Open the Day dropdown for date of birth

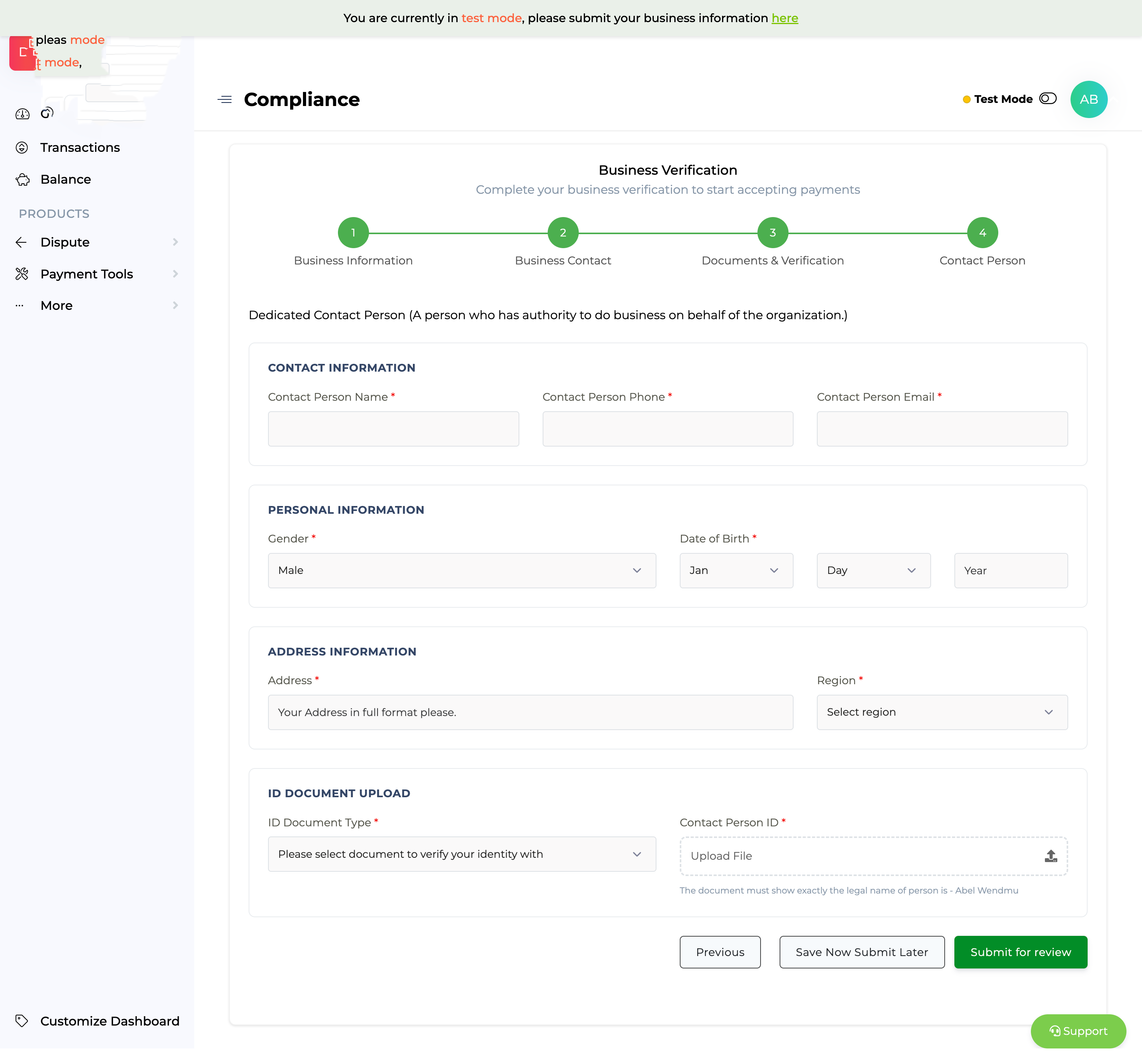873,570
